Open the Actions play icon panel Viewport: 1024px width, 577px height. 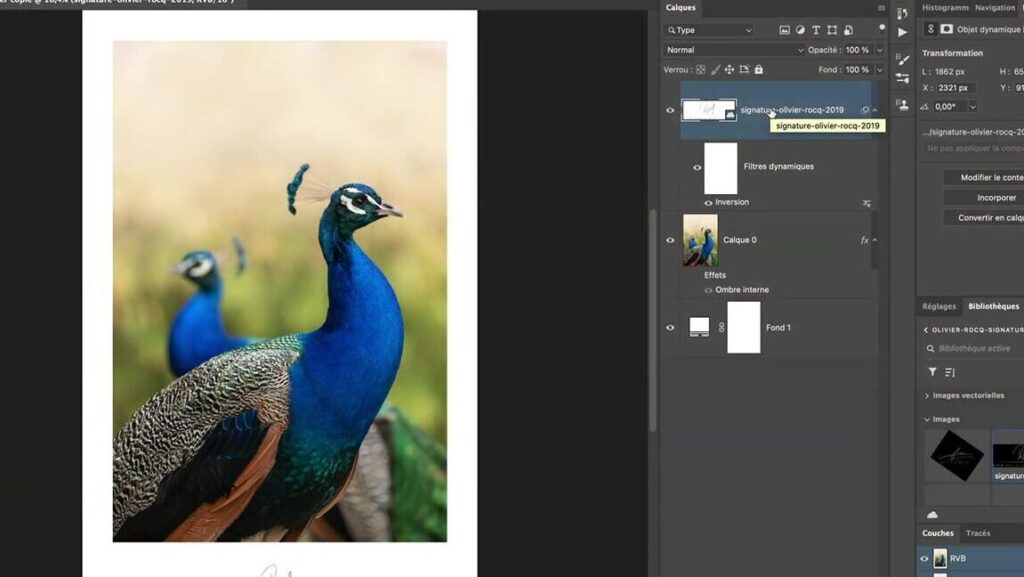(903, 32)
